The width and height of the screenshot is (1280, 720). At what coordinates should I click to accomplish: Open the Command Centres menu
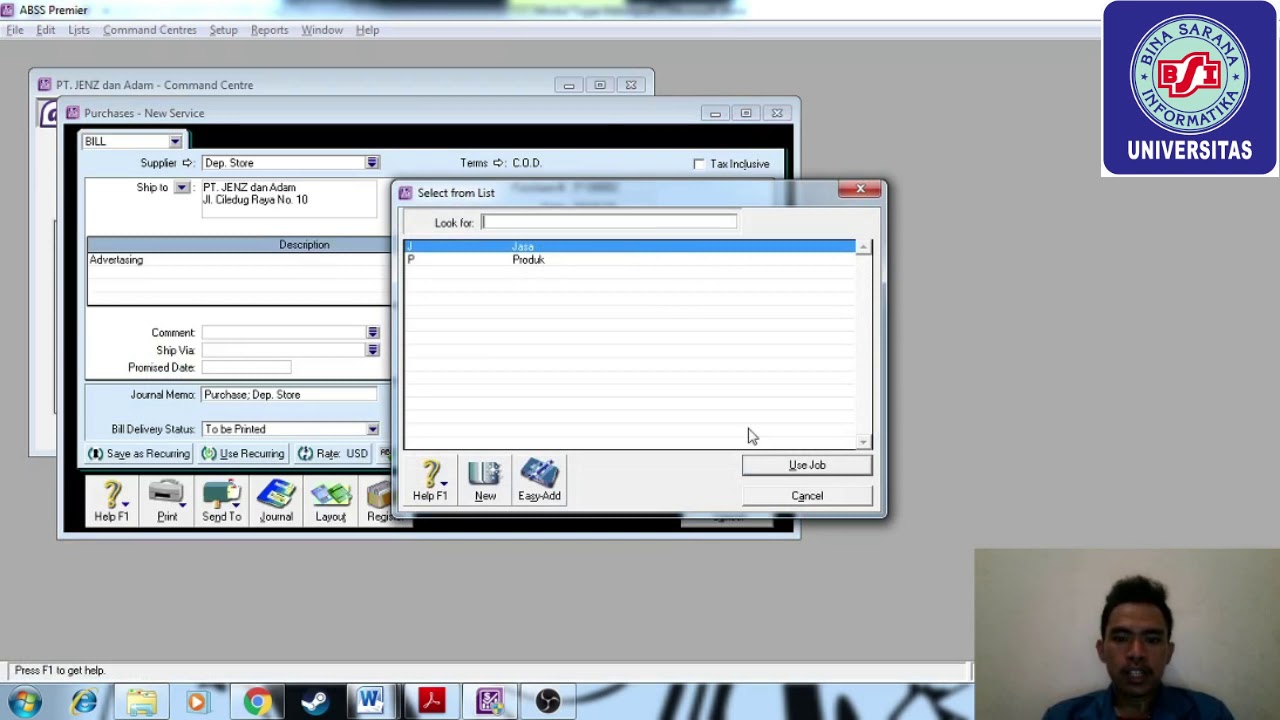pyautogui.click(x=150, y=30)
